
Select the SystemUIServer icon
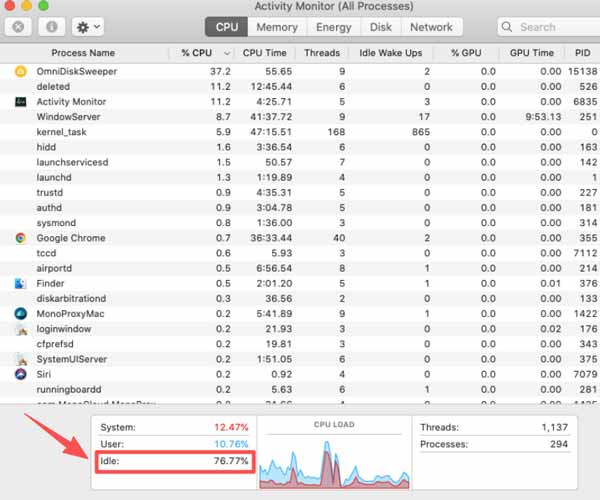(21, 359)
